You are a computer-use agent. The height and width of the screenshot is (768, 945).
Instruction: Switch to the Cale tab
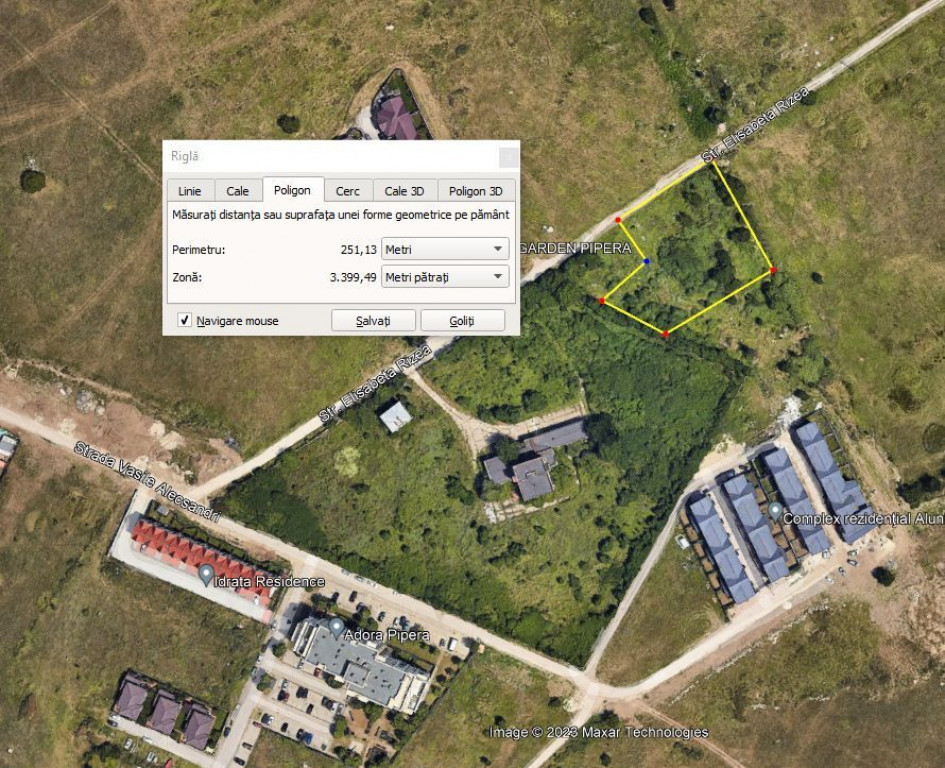pyautogui.click(x=237, y=191)
